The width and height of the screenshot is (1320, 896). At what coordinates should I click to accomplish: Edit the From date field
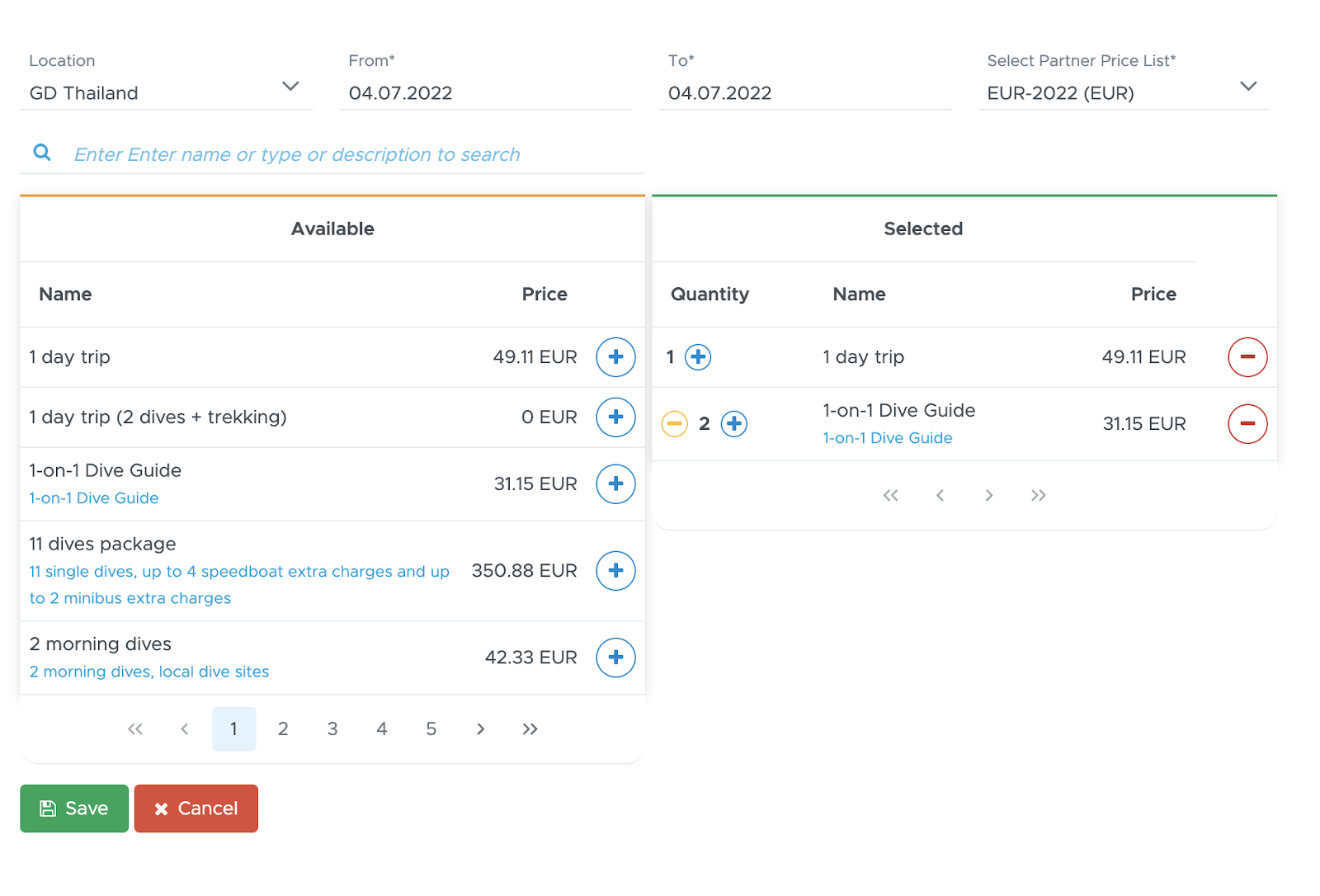tap(486, 92)
